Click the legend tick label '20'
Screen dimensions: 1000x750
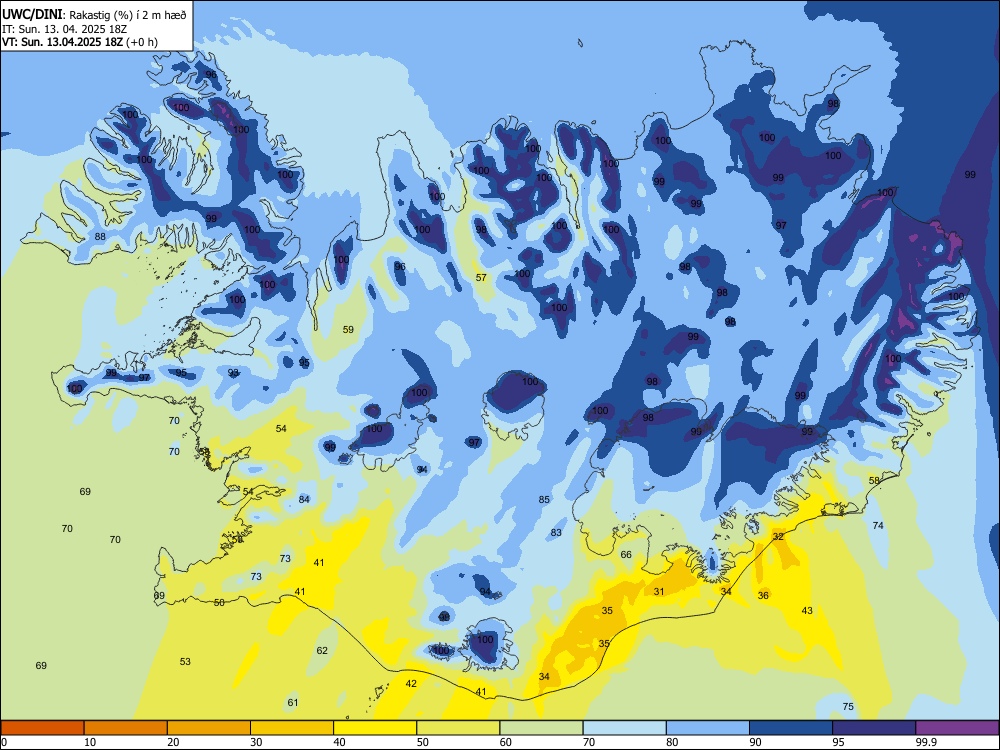click(x=173, y=742)
